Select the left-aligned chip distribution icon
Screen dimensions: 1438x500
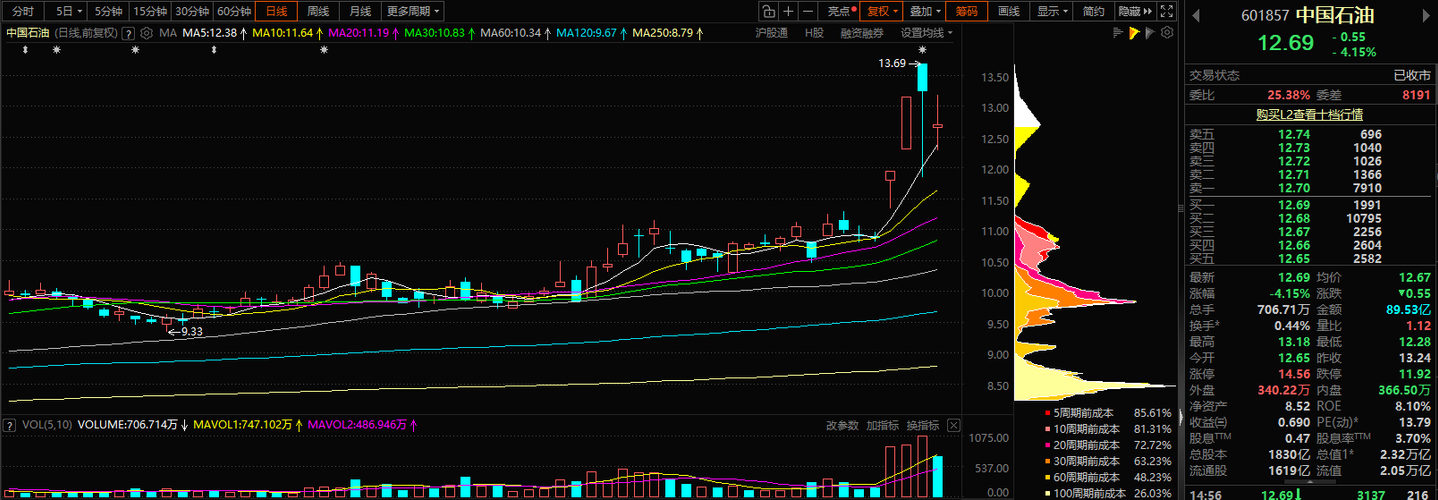click(1119, 33)
